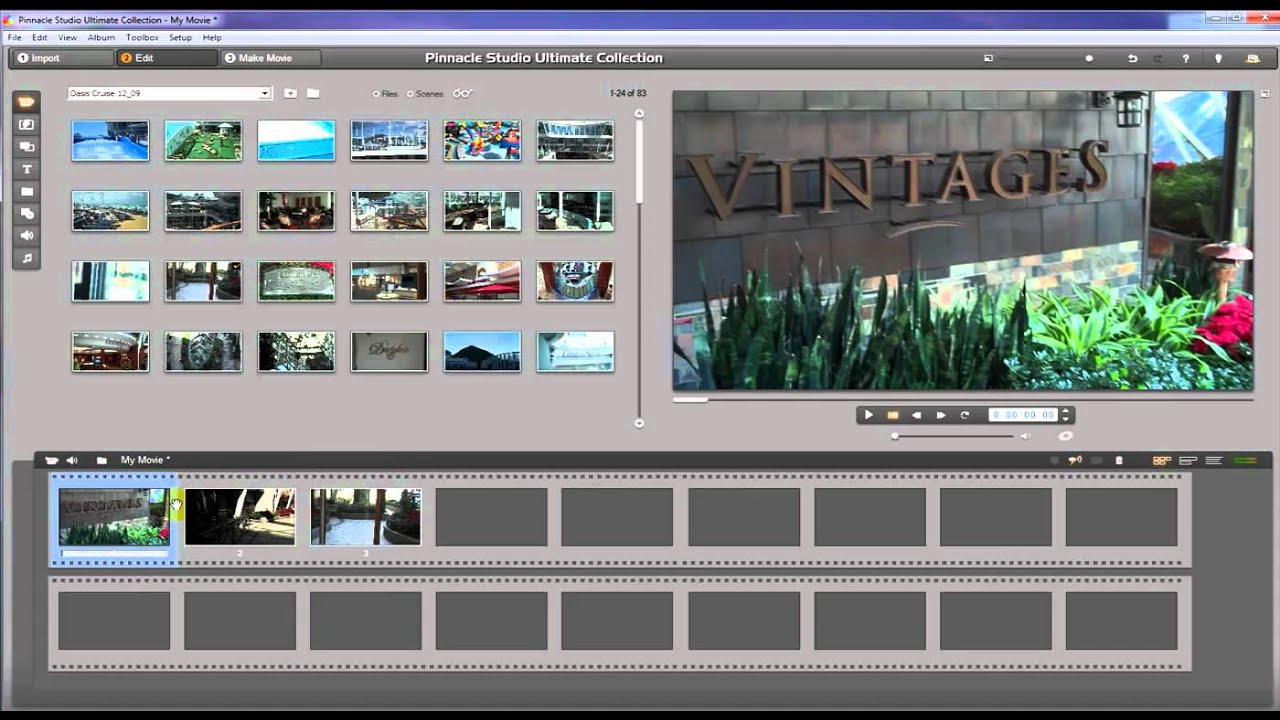Viewport: 1280px width, 720px height.
Task: Open the Transitions album tab
Action: (26, 125)
